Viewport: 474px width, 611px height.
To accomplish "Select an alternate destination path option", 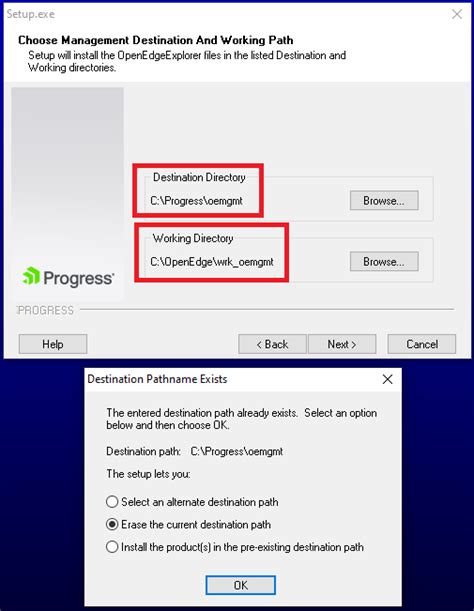I will 112,502.
